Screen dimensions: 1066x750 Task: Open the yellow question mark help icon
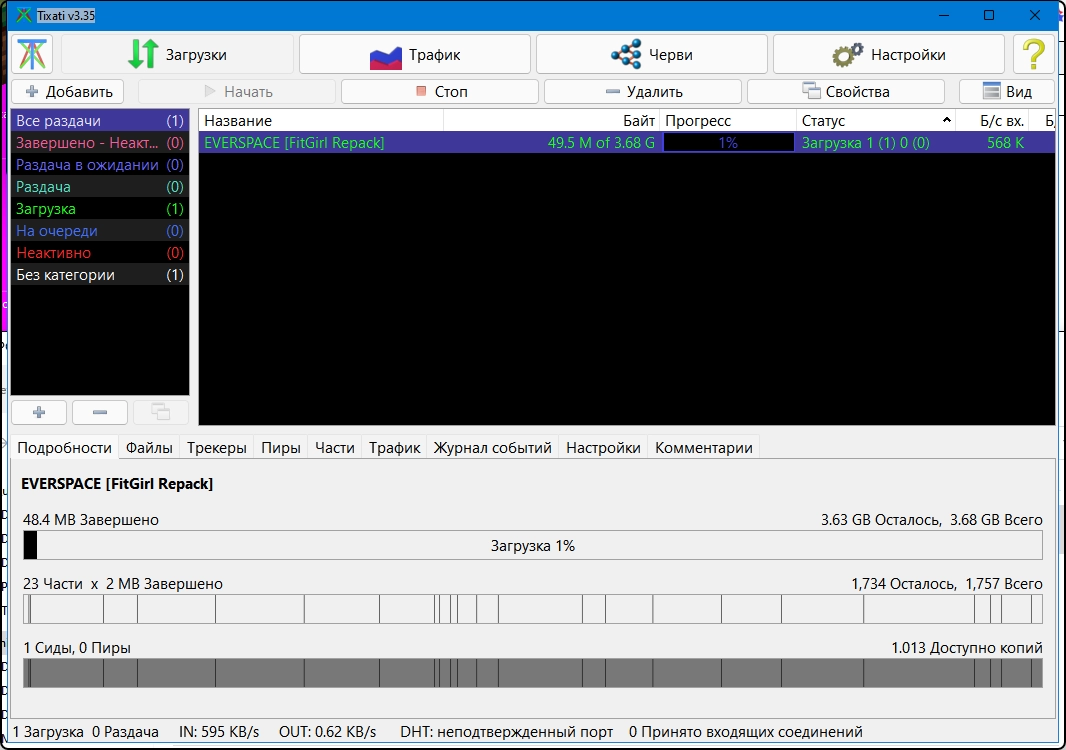coord(1033,54)
